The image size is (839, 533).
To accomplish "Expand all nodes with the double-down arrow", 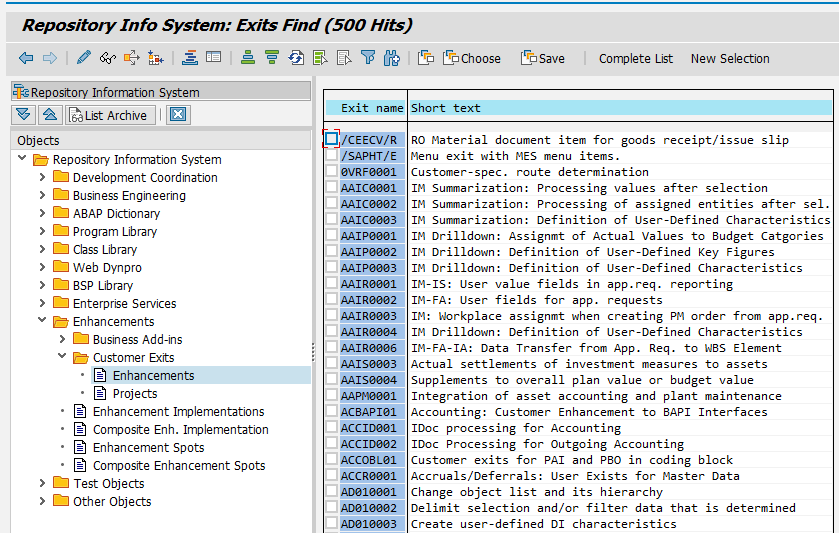I will (24, 115).
